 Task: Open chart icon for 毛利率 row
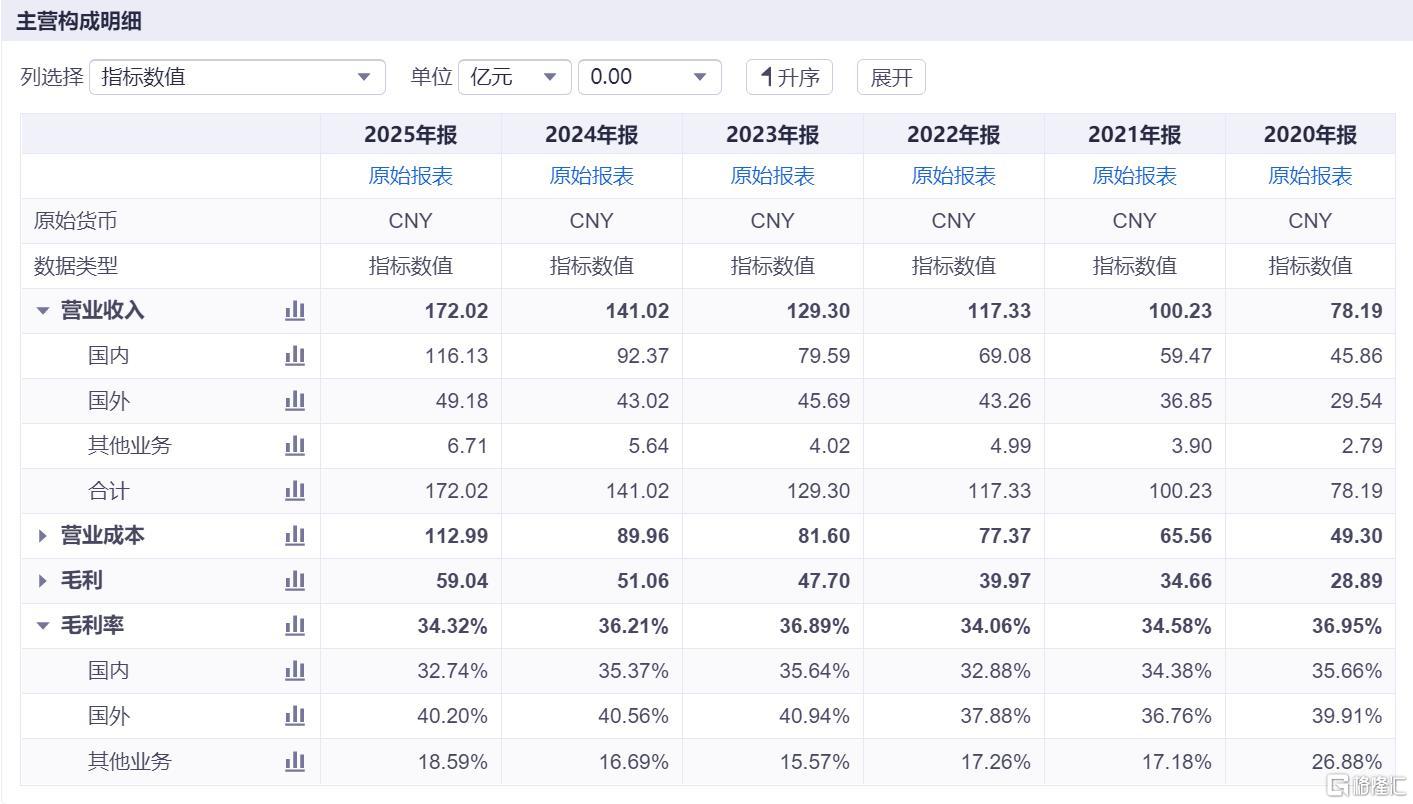294,625
